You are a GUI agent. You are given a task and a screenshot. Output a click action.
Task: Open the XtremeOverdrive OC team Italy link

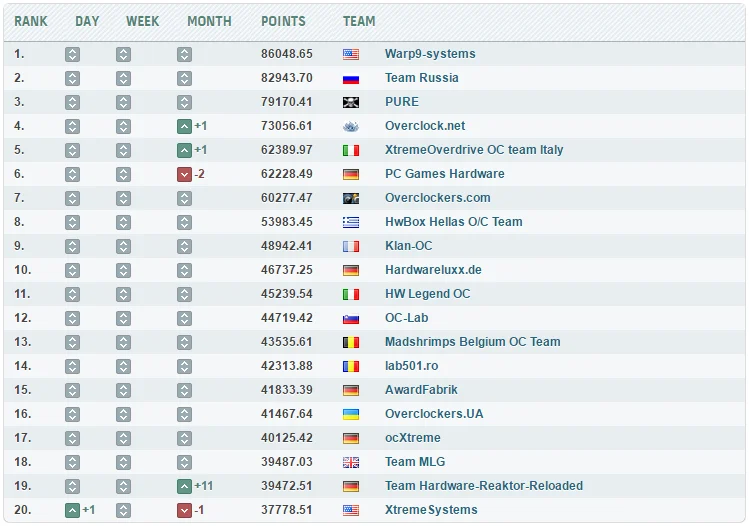(x=474, y=150)
